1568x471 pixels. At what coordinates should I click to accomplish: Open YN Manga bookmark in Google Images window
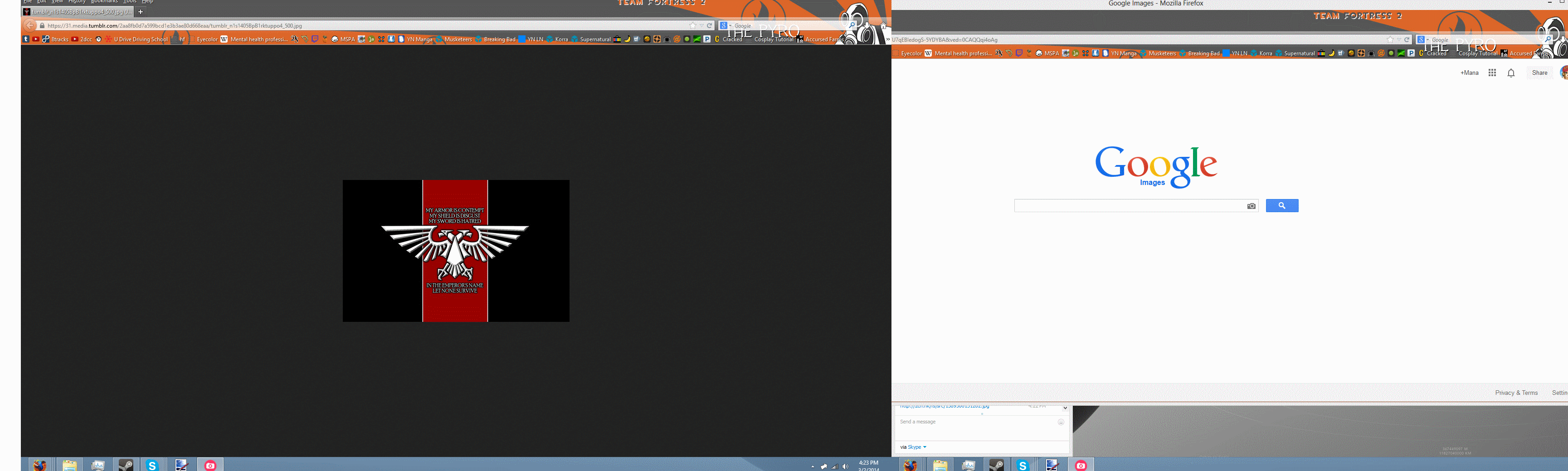(x=1119, y=53)
